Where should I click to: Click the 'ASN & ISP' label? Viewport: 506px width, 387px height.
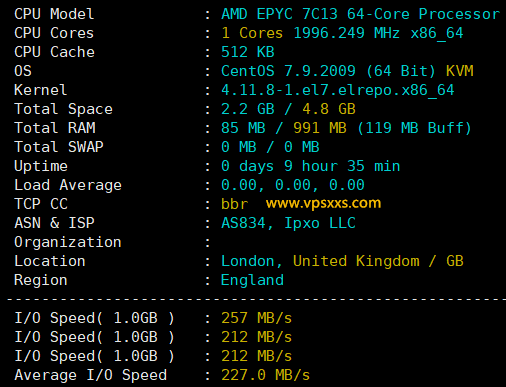[54, 223]
